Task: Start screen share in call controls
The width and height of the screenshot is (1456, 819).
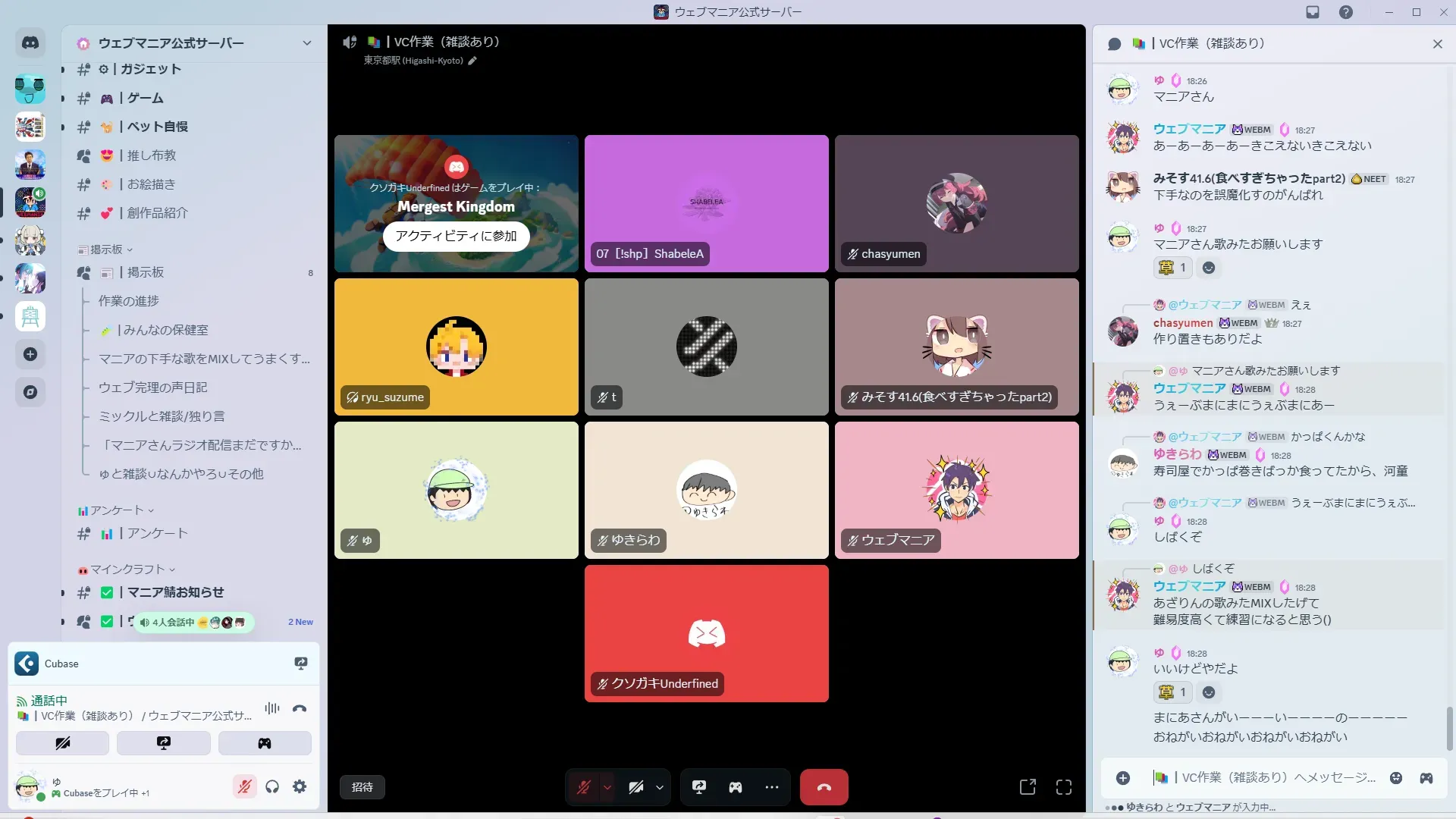Action: pyautogui.click(x=698, y=787)
